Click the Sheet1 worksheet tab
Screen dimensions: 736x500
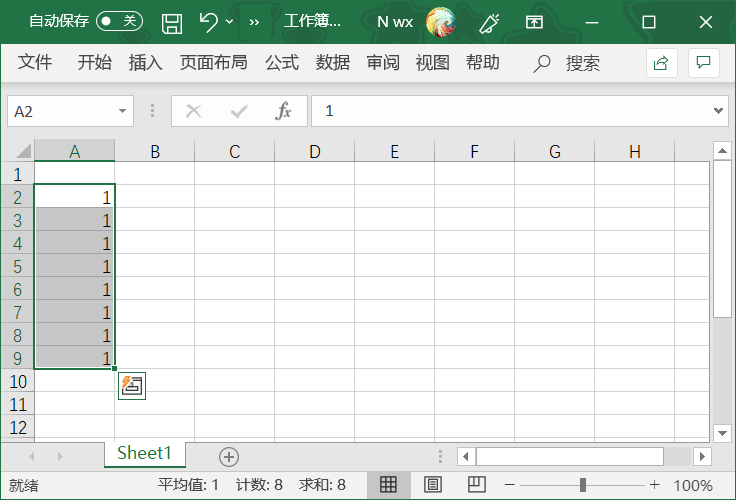click(x=145, y=454)
